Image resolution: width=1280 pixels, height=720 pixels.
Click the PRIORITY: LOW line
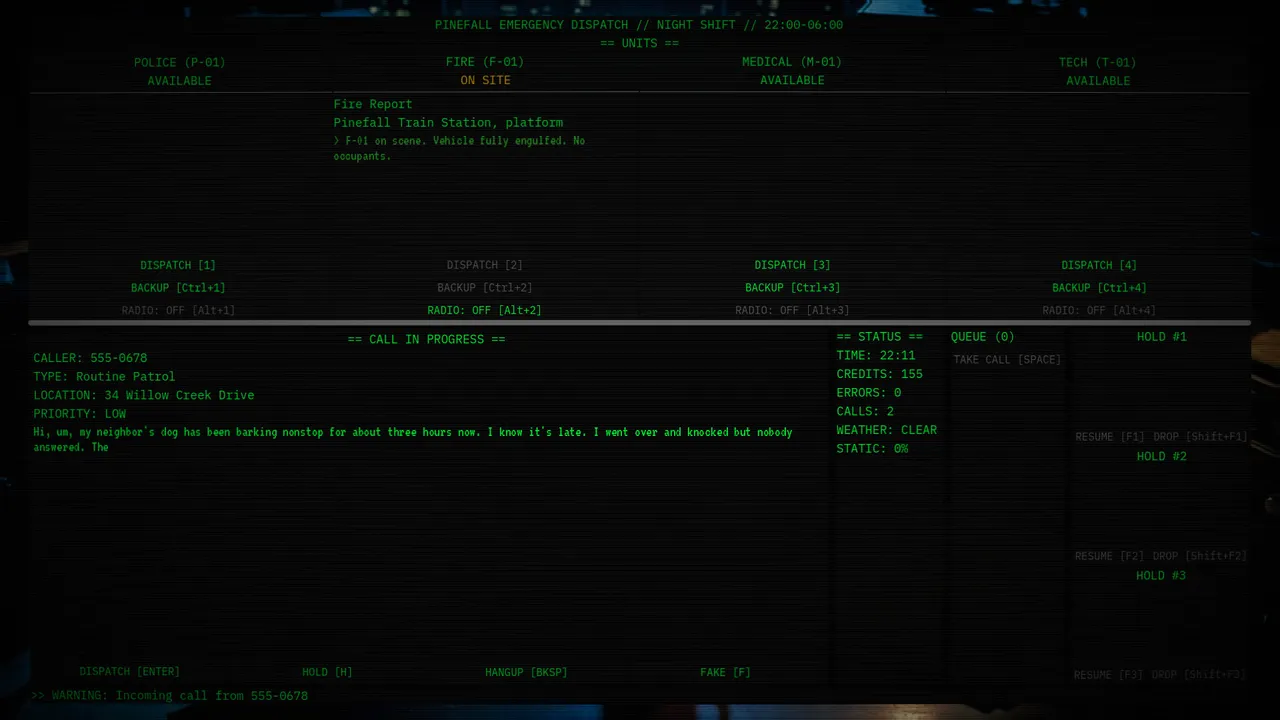point(80,414)
